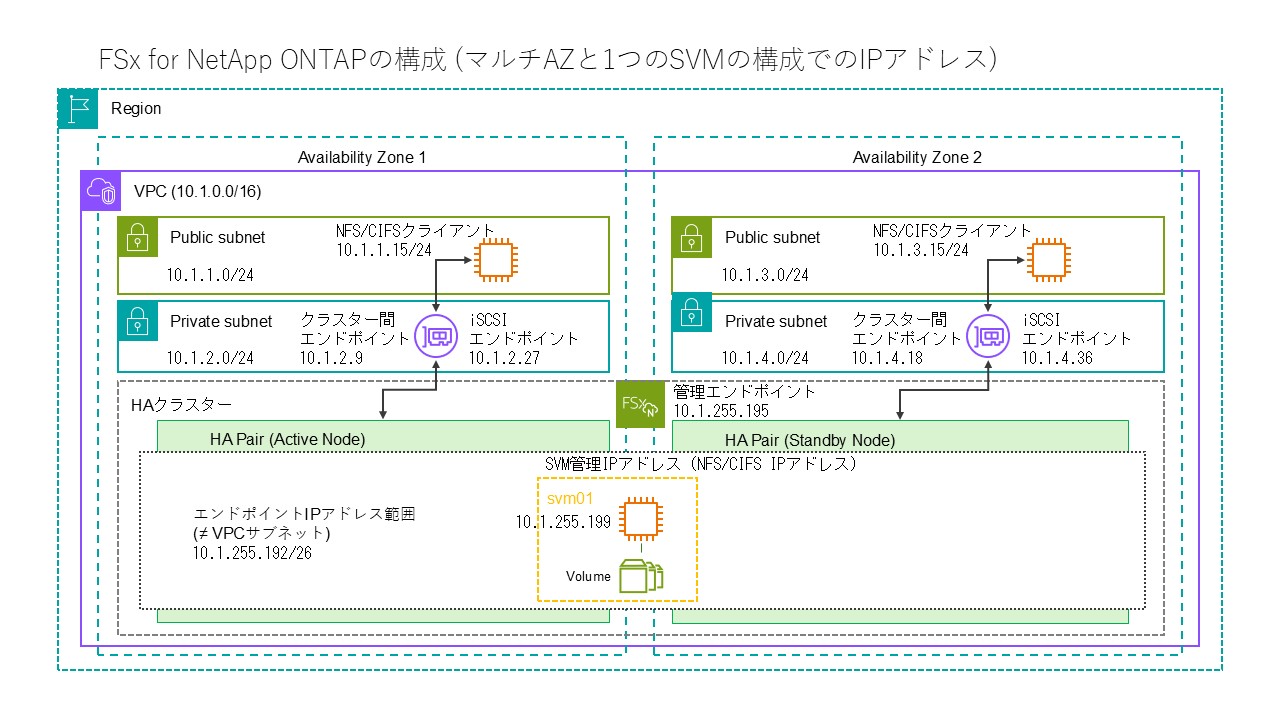Click the "HAクラスター" label
This screenshot has height=720, width=1280.
[x=182, y=405]
